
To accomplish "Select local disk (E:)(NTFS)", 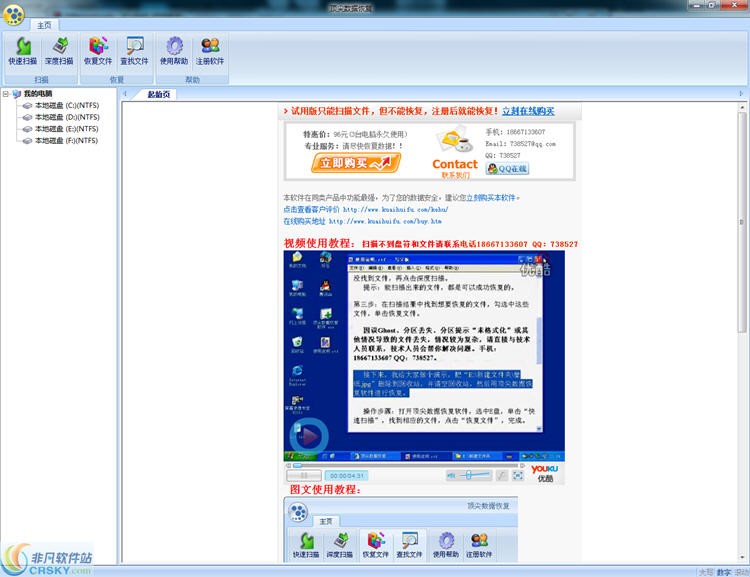I will tap(66, 129).
